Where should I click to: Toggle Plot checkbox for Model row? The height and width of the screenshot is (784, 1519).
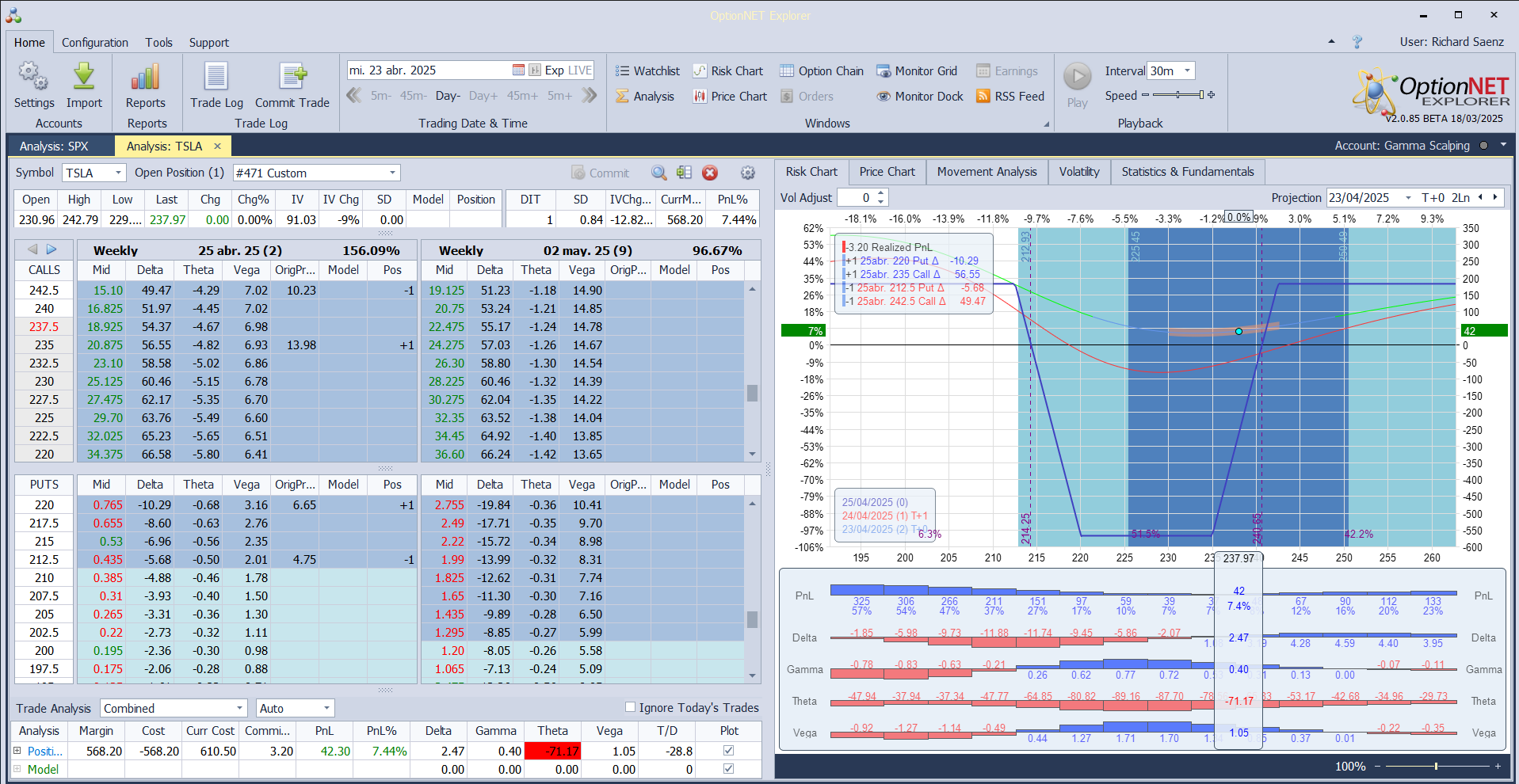[729, 769]
